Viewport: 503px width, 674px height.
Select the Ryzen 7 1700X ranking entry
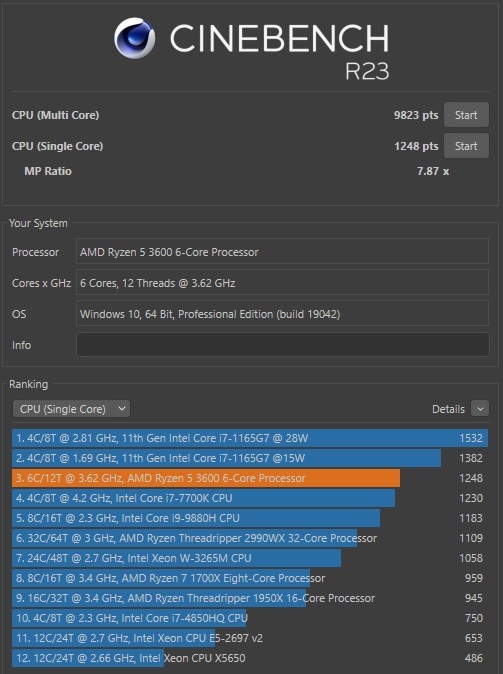pos(250,578)
